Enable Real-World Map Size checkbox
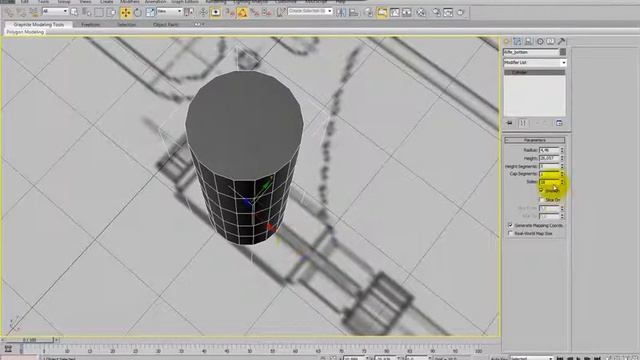The height and width of the screenshot is (360, 640). pyautogui.click(x=510, y=233)
